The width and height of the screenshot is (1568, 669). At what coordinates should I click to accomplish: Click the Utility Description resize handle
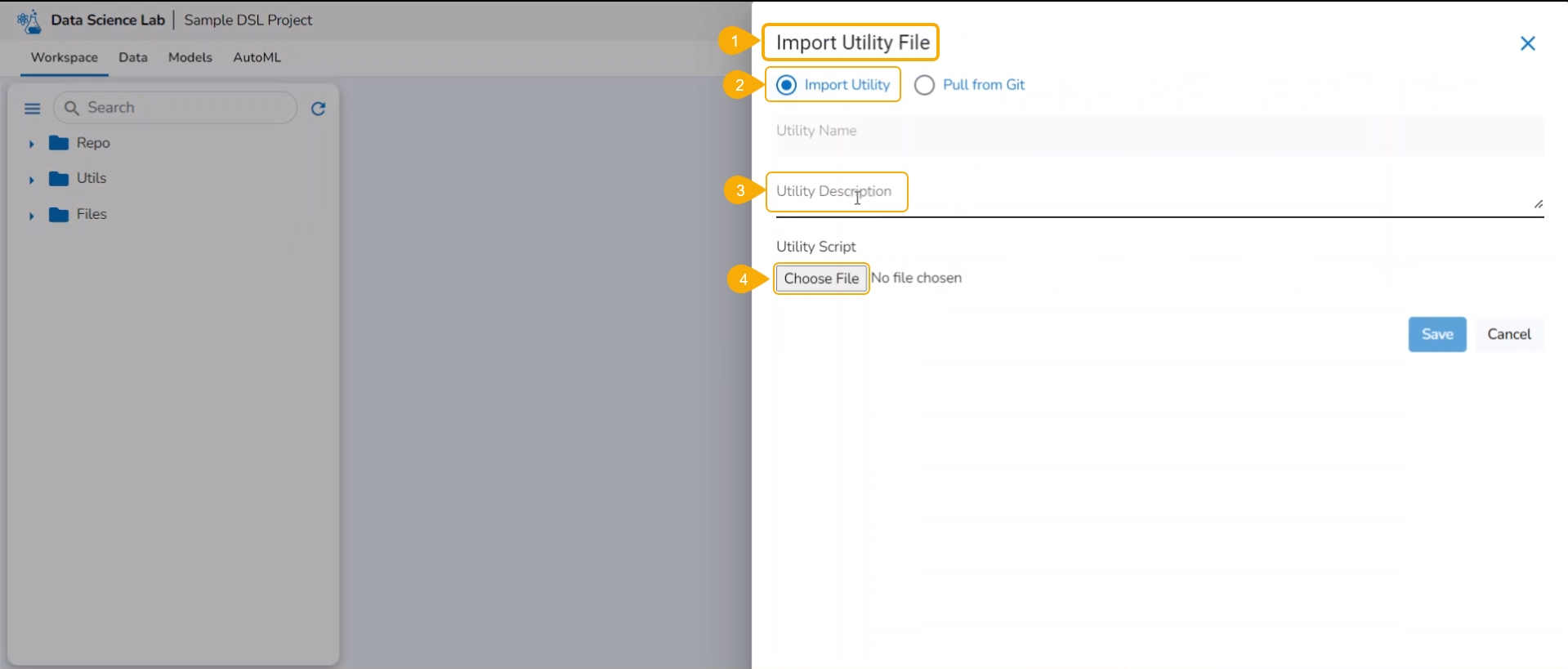click(1539, 204)
